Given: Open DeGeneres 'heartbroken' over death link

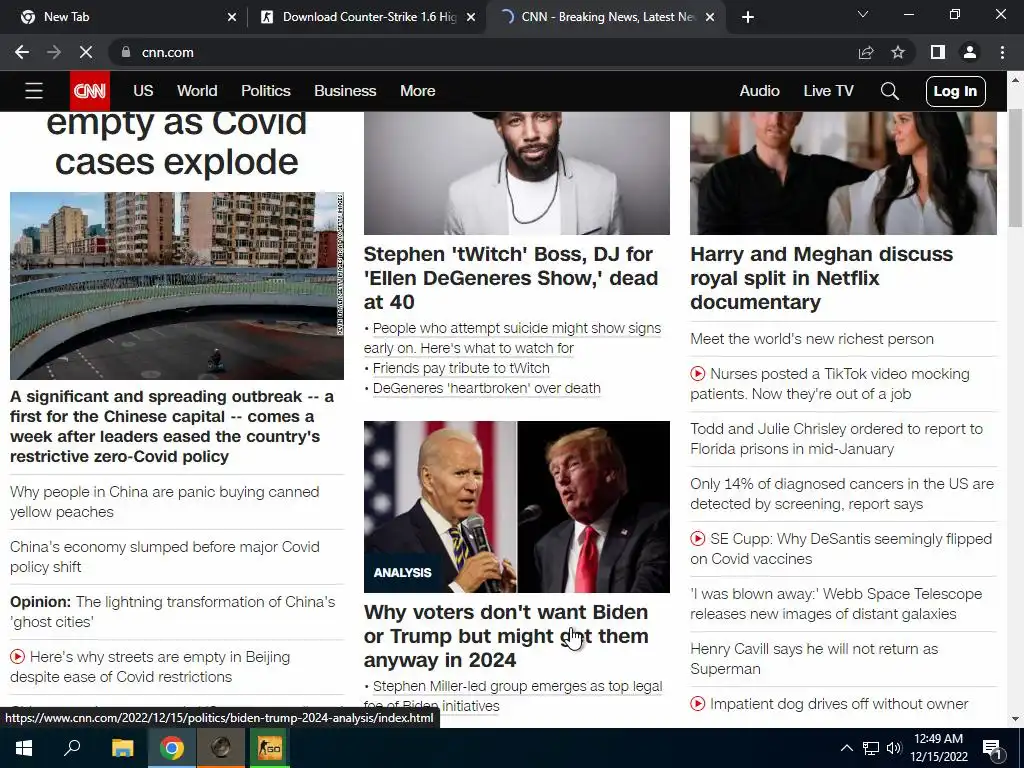Looking at the screenshot, I should [x=487, y=388].
